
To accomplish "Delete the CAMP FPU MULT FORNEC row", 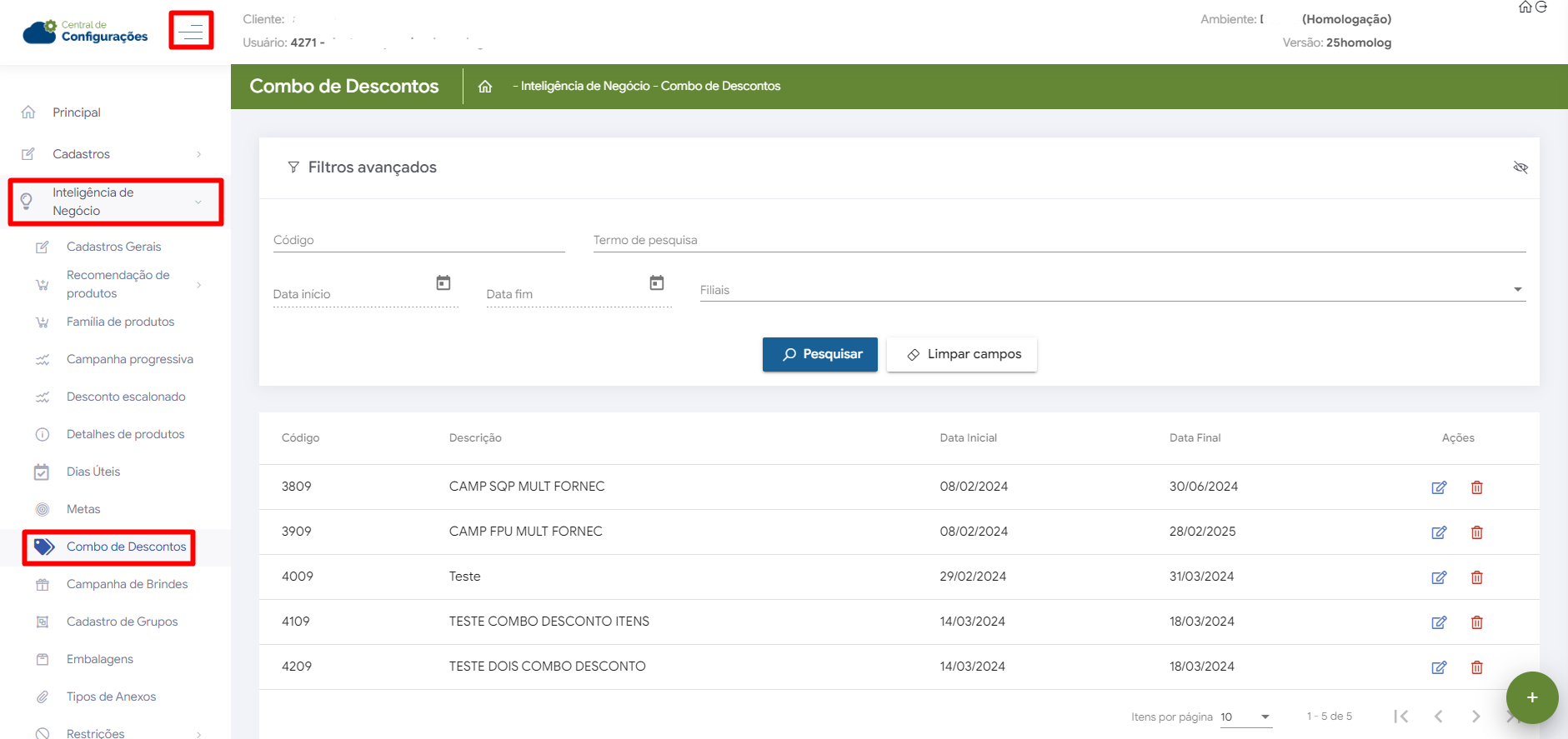I will tap(1476, 532).
